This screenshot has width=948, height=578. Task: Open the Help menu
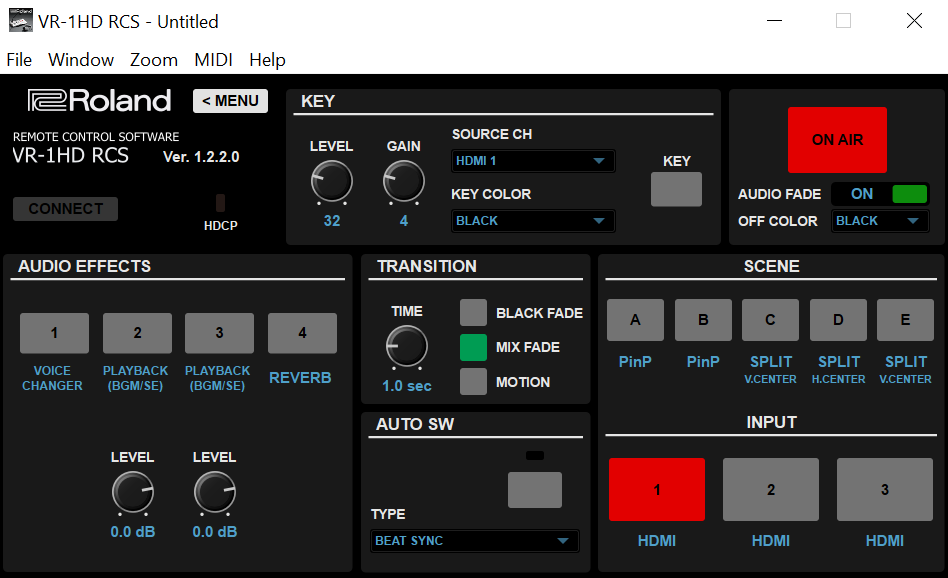[267, 60]
